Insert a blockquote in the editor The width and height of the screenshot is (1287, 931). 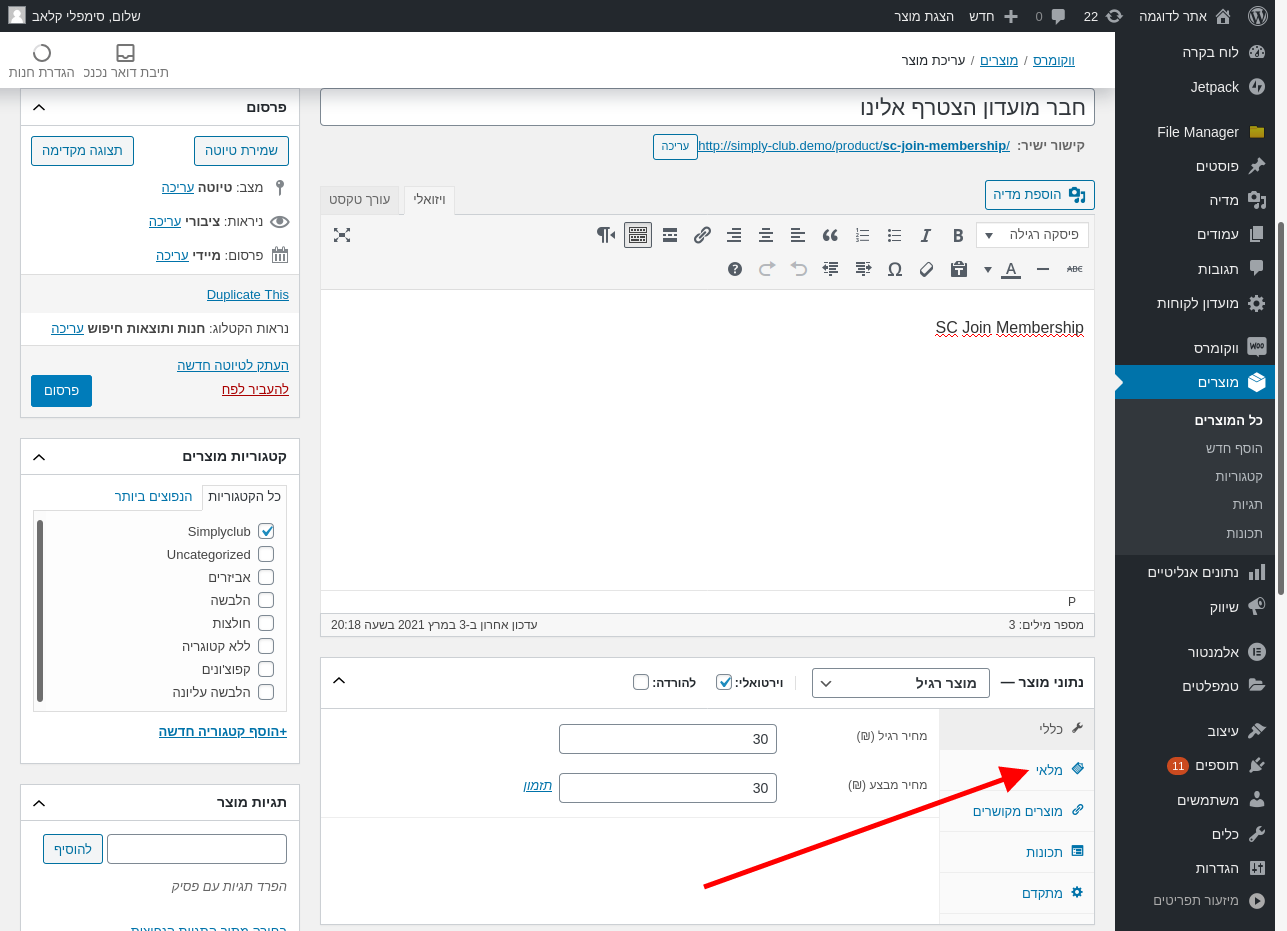click(x=829, y=235)
